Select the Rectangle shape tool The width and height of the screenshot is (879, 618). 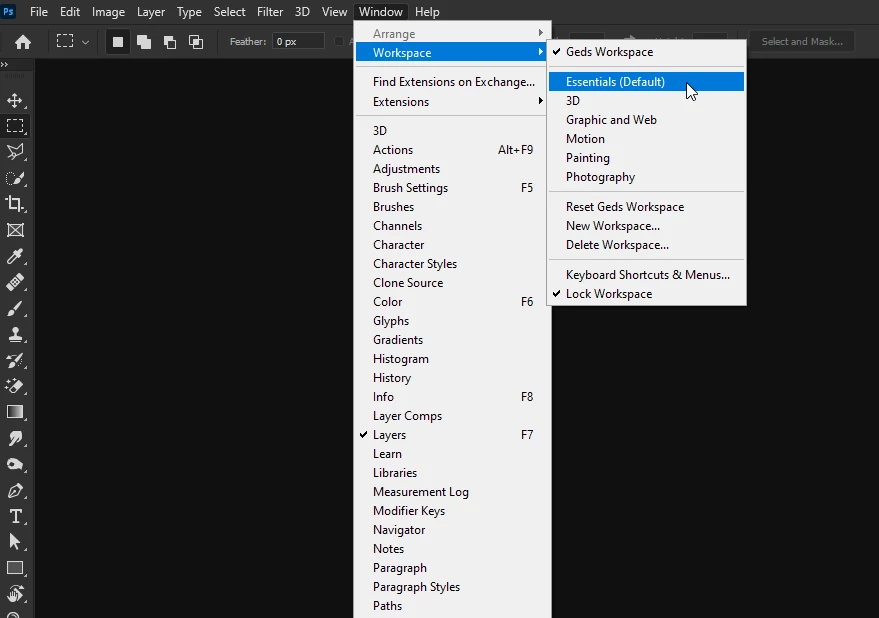point(15,568)
